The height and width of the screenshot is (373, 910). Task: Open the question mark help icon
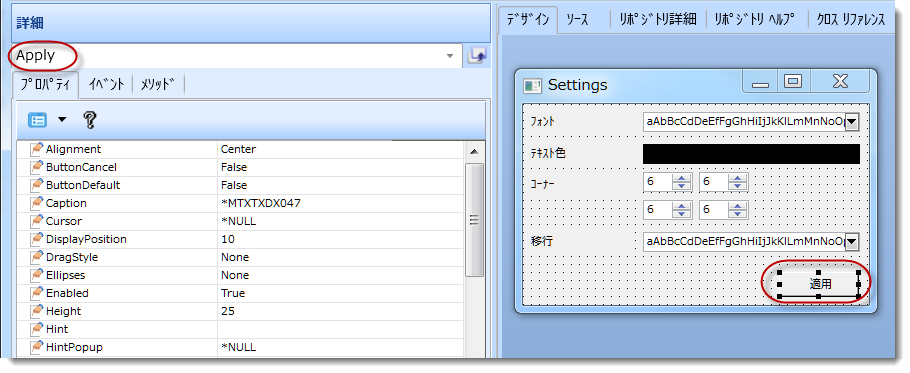tap(89, 120)
